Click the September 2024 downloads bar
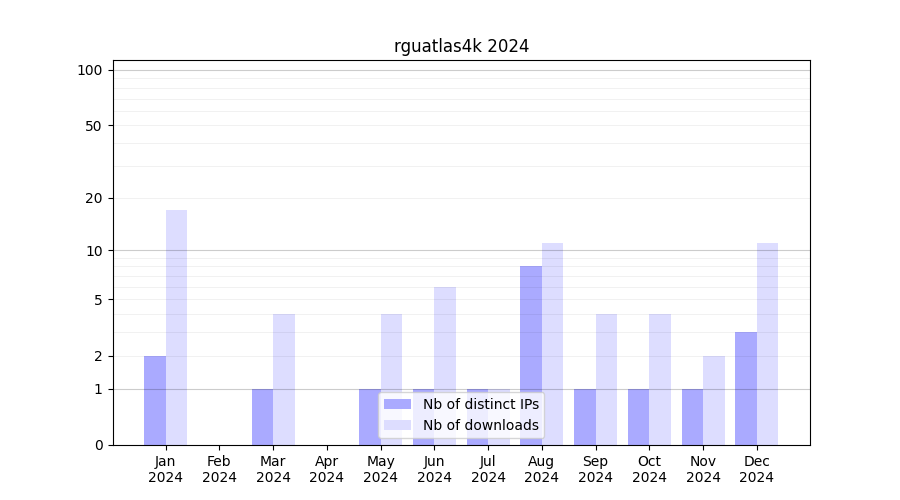 tap(606, 379)
